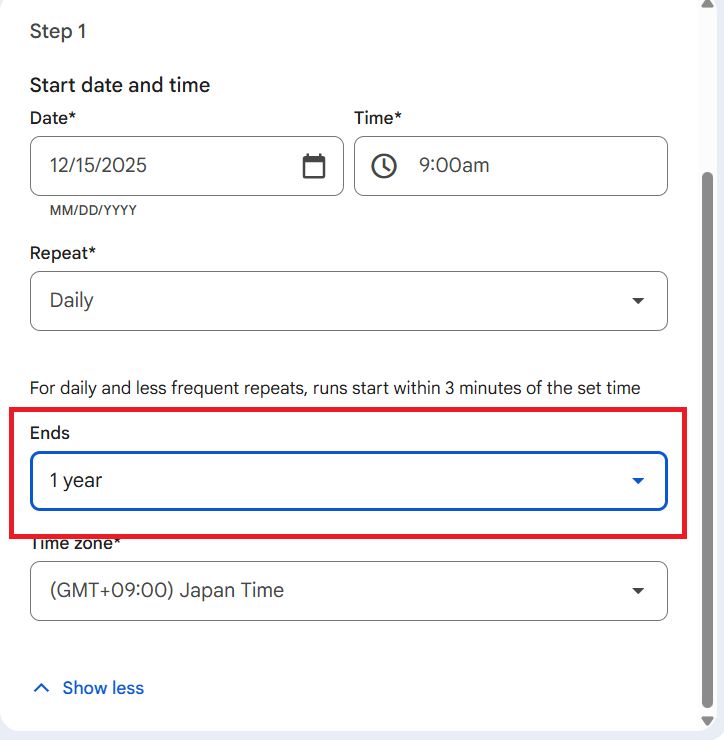Click the vertical scrollbar thumb
The height and width of the screenshot is (740, 724).
tap(709, 440)
